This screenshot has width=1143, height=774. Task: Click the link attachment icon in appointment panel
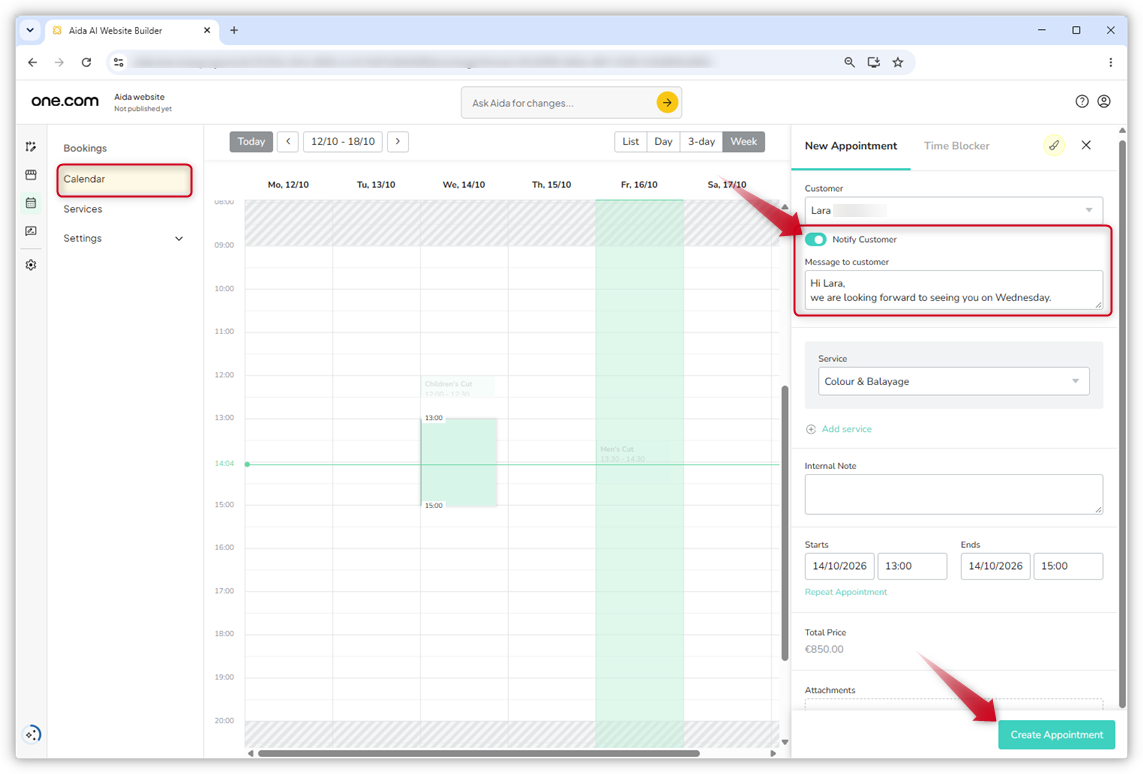[x=1054, y=146]
